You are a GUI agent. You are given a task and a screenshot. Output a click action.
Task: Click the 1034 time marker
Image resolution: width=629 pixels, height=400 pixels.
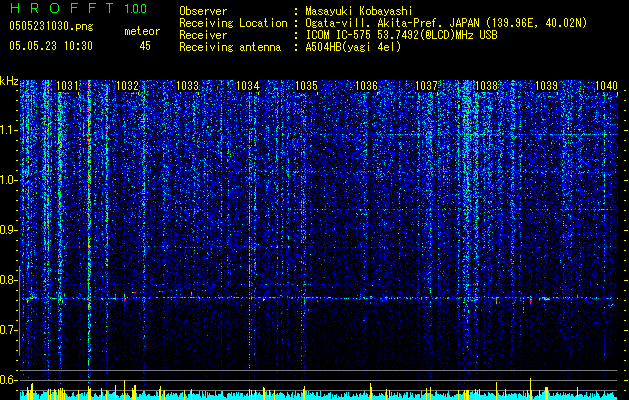248,86
